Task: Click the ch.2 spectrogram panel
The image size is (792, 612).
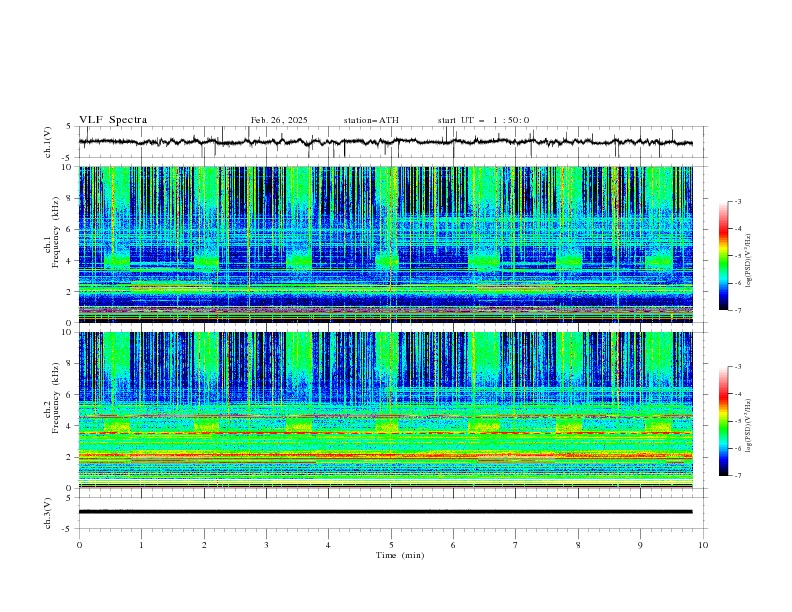Action: pyautogui.click(x=385, y=410)
